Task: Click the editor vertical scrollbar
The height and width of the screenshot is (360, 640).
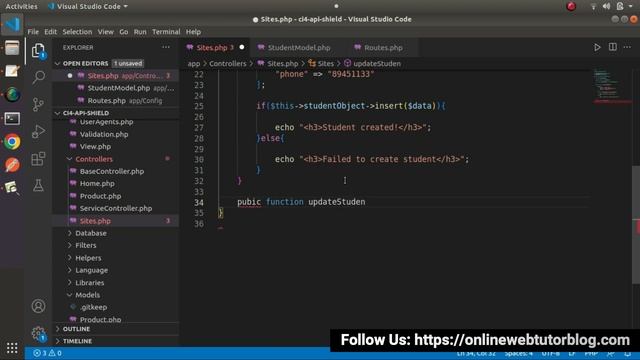Action: coord(636,224)
